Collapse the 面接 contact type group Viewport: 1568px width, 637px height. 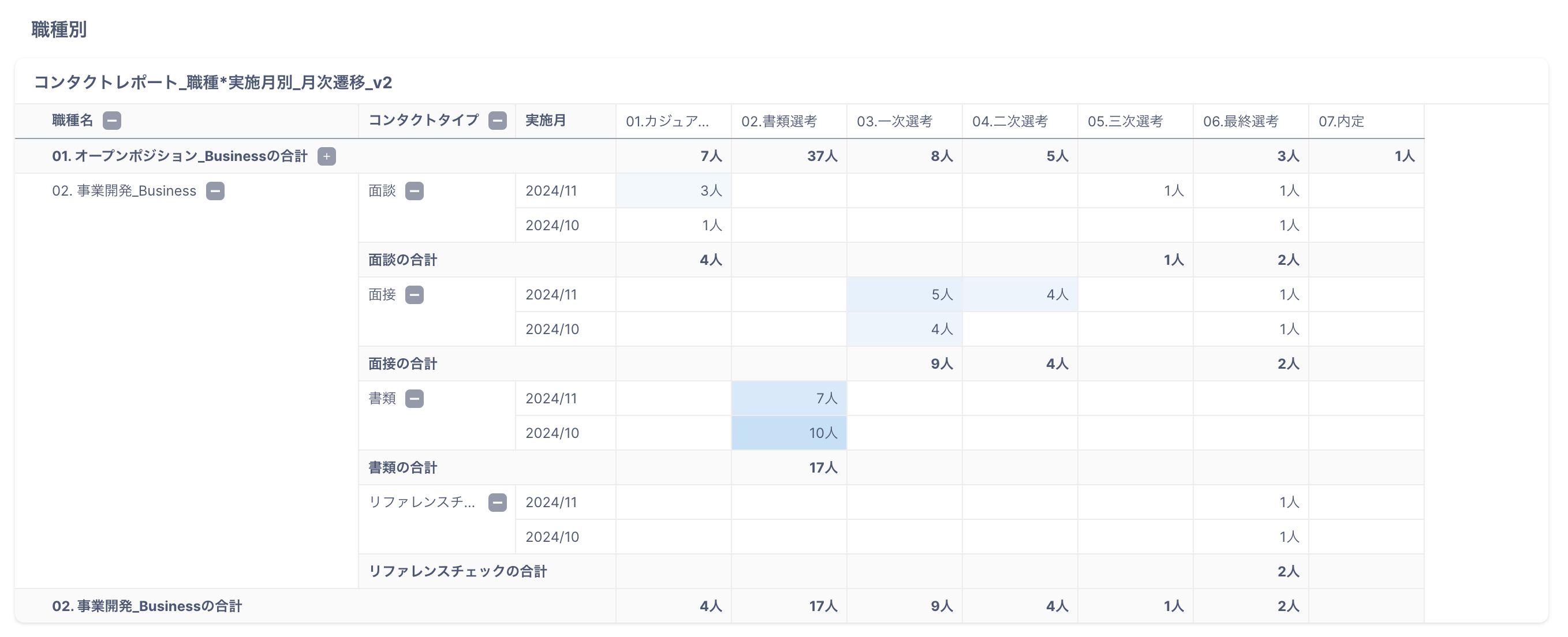[414, 295]
